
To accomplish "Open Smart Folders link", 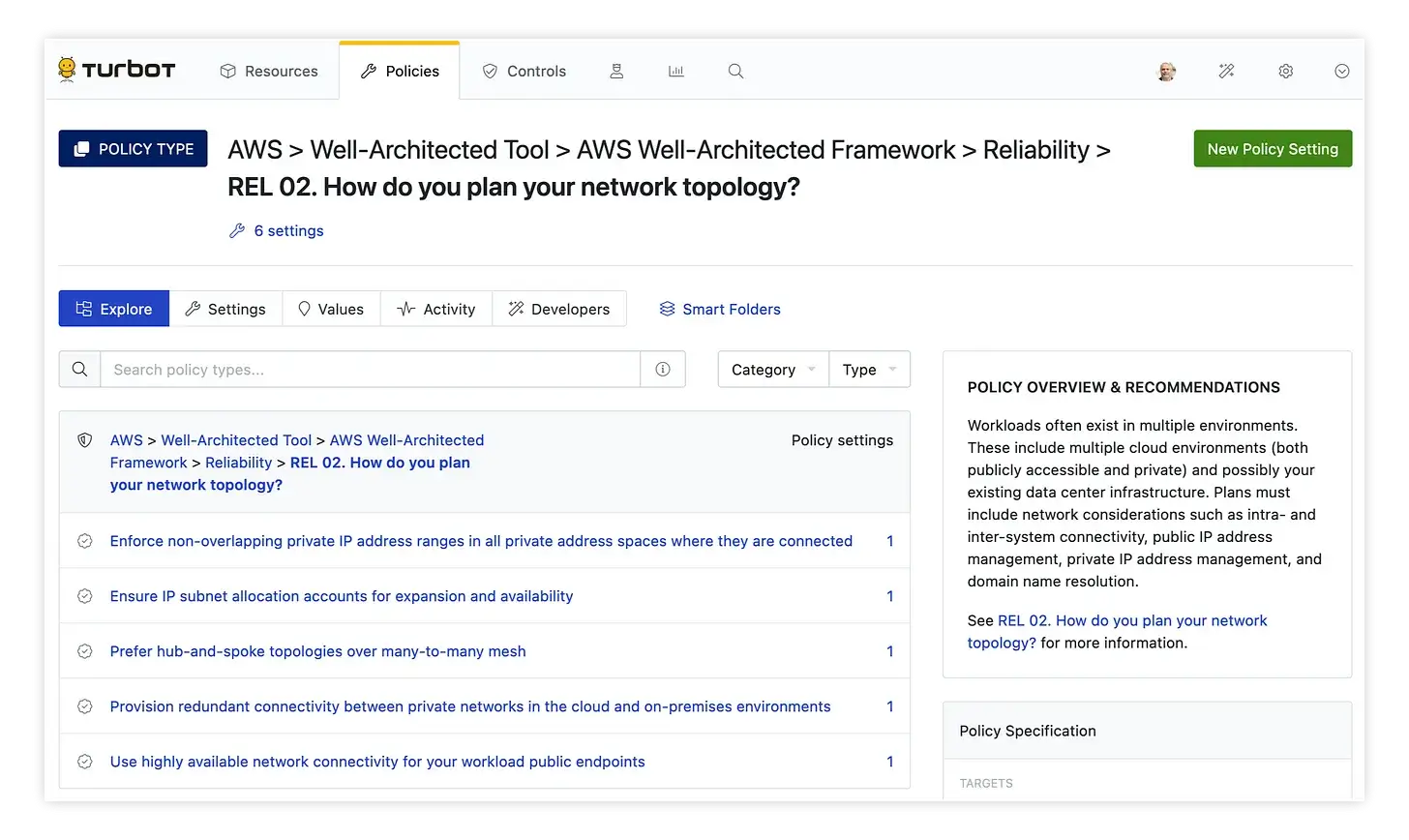I will tap(731, 309).
